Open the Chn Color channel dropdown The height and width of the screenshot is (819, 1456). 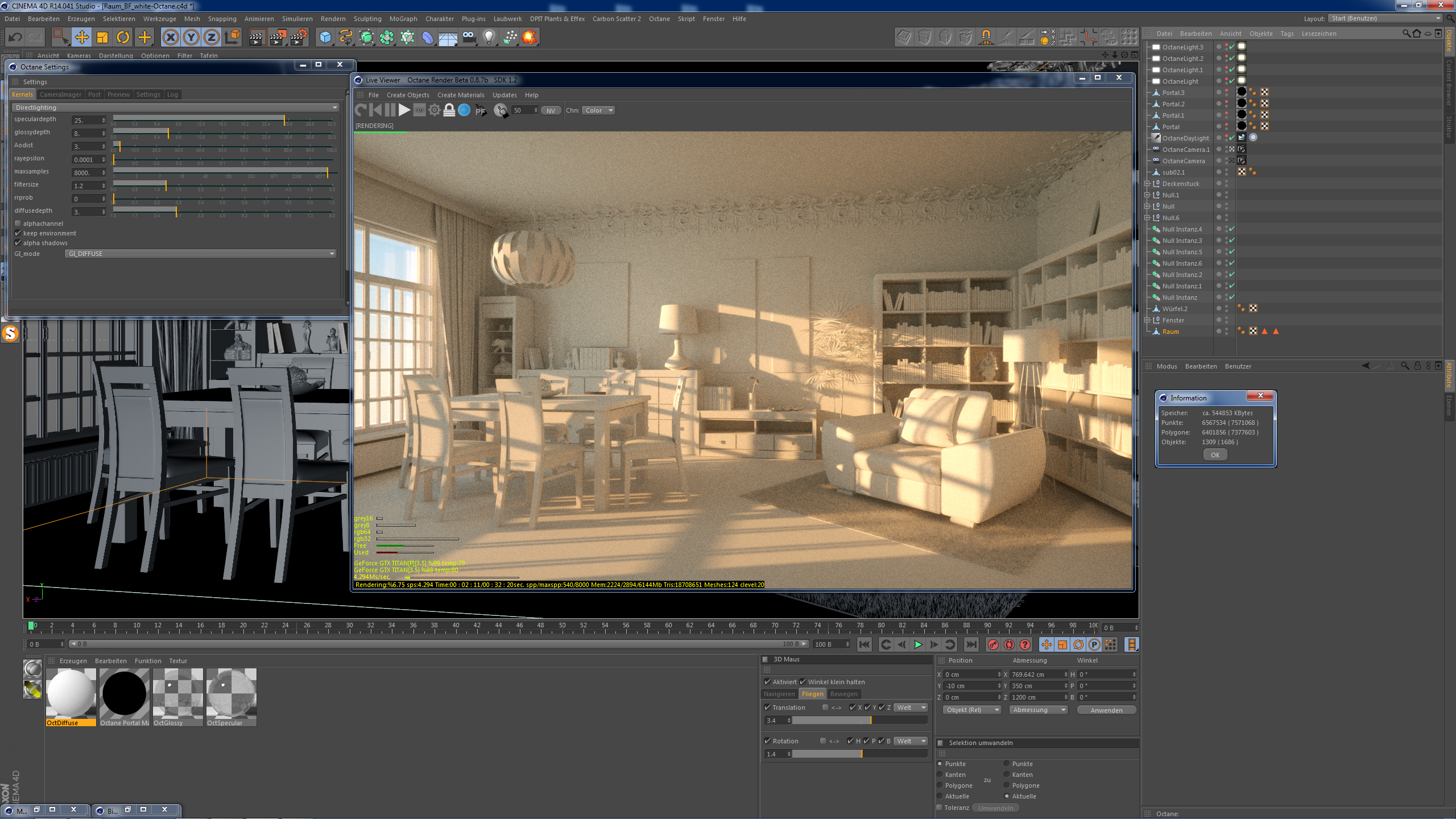tap(598, 110)
